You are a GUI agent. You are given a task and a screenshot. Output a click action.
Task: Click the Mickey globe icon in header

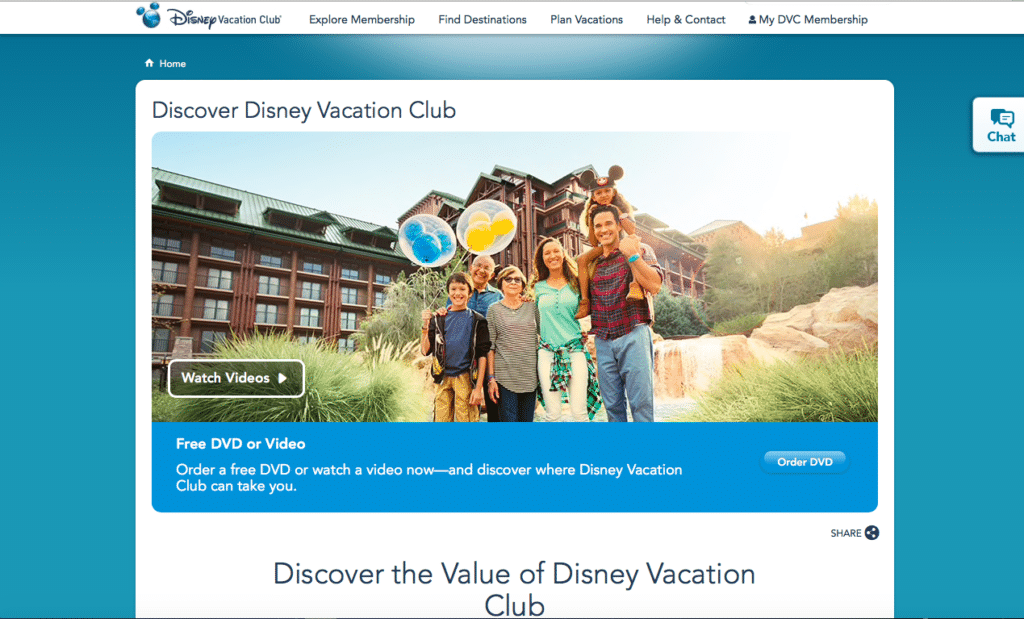tap(149, 16)
